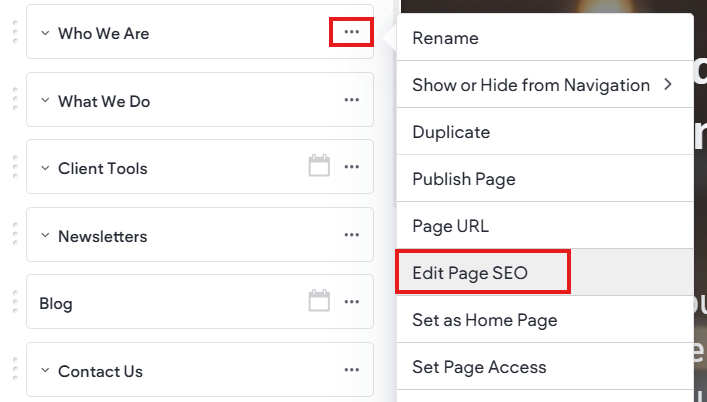Select the Blog page item

200,302
